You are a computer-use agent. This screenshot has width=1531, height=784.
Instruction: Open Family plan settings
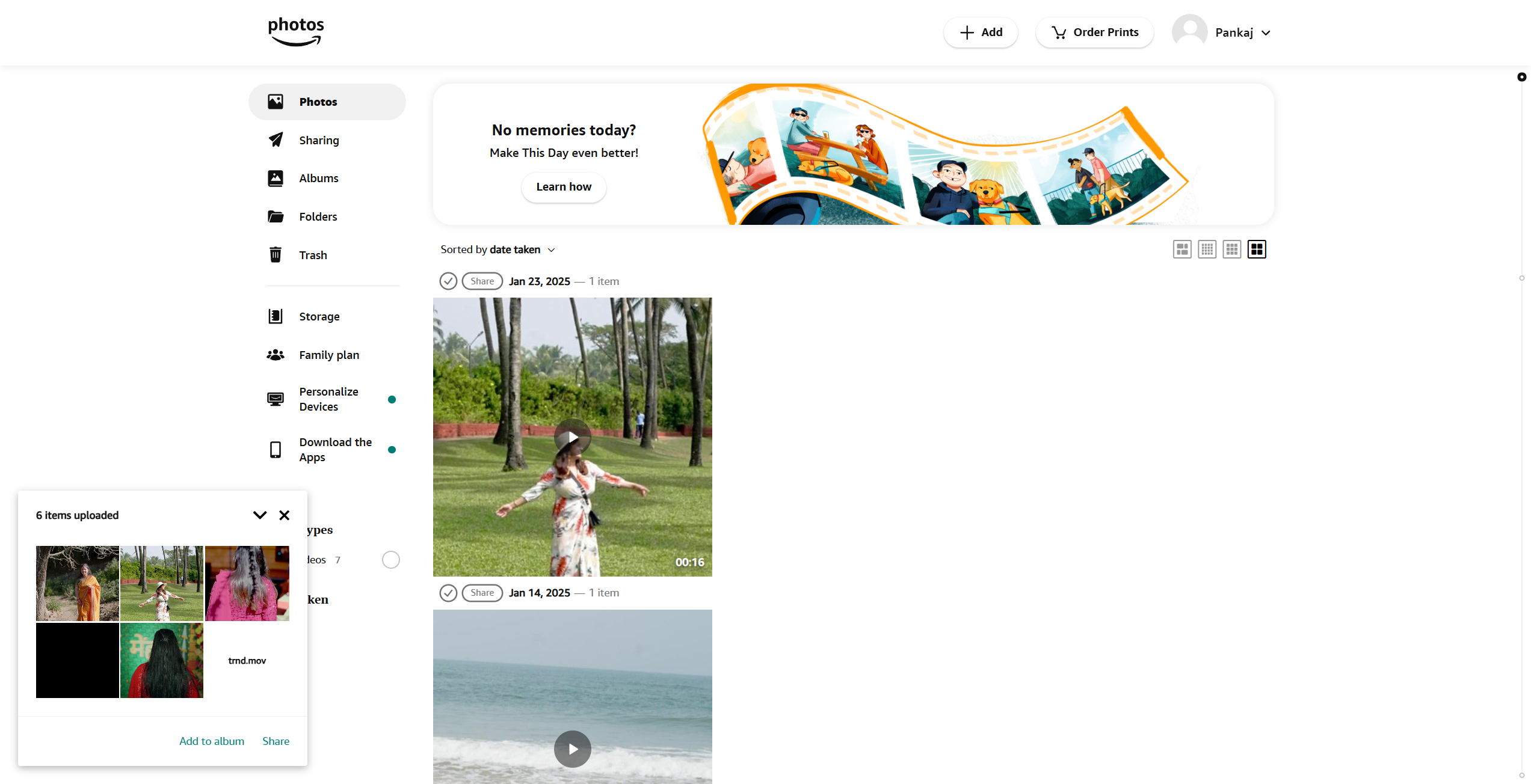tap(328, 355)
